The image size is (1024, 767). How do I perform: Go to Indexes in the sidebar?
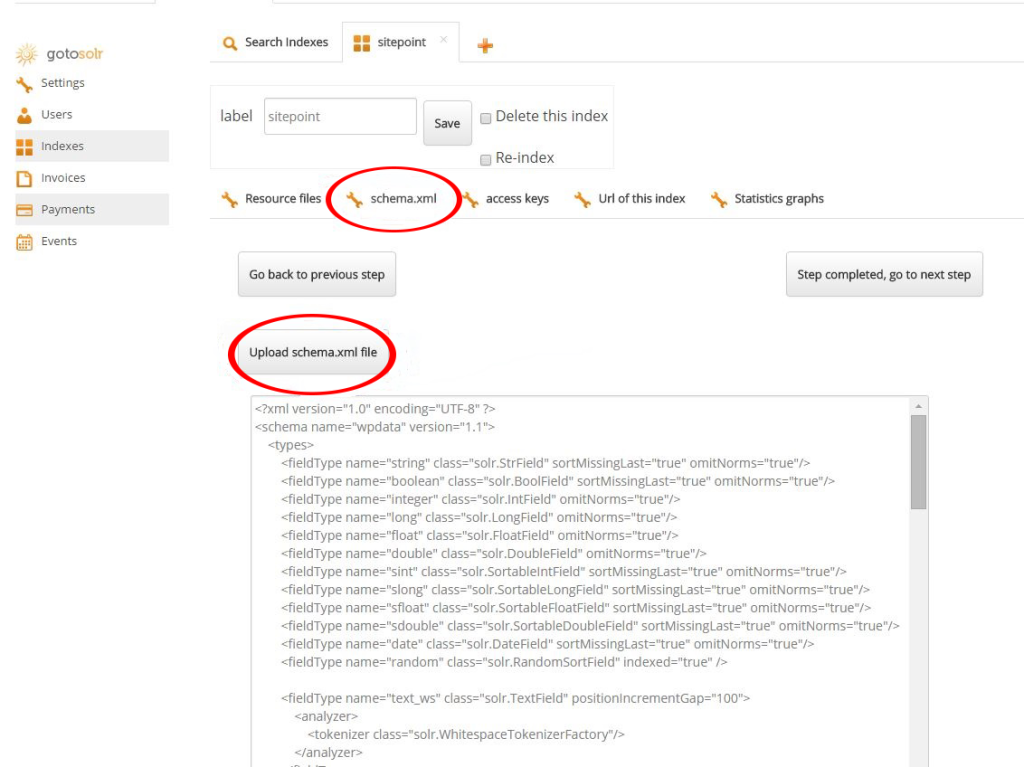[x=92, y=146]
